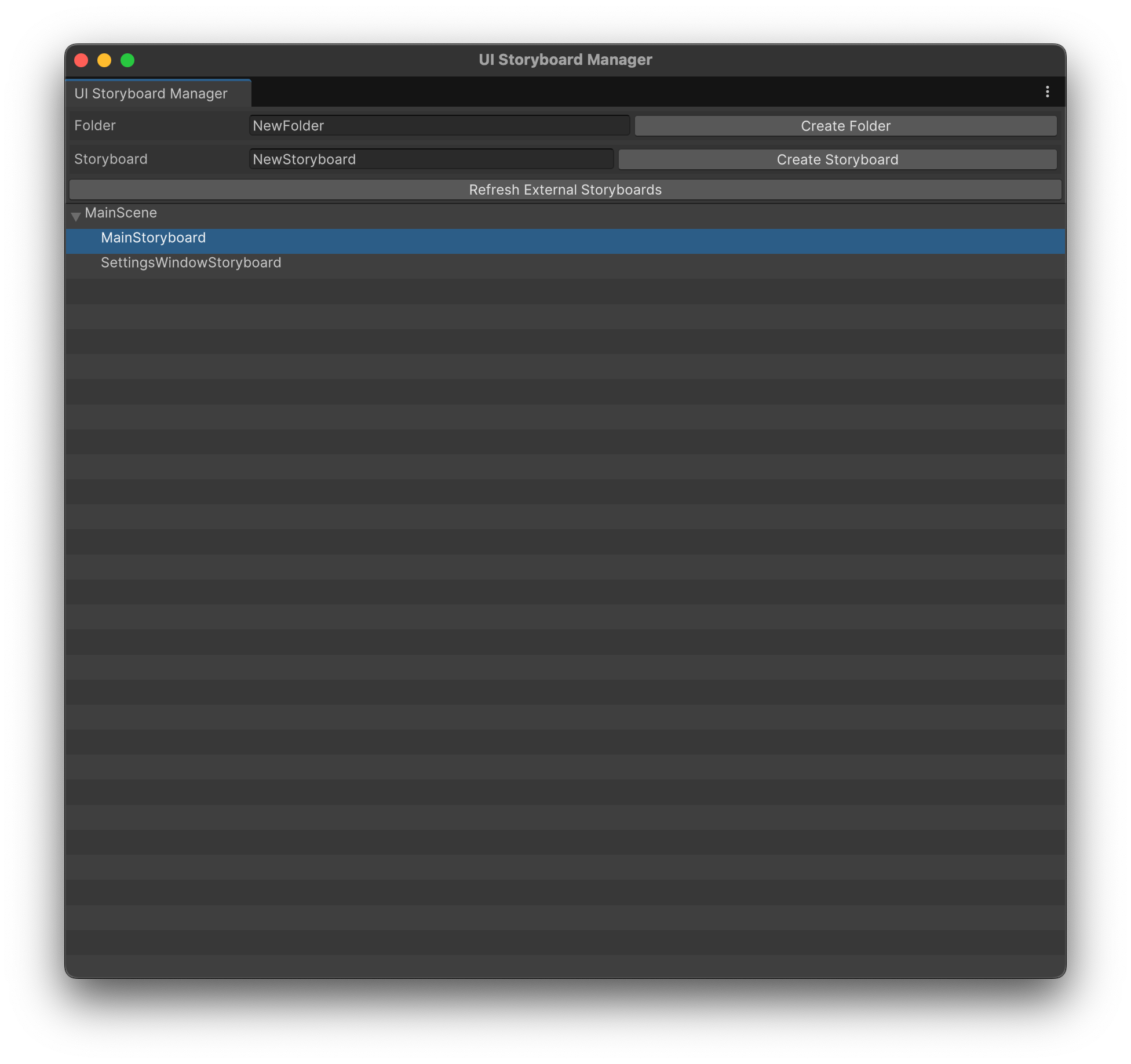Maximize the window using the green button
The height and width of the screenshot is (1064, 1131).
(x=127, y=60)
